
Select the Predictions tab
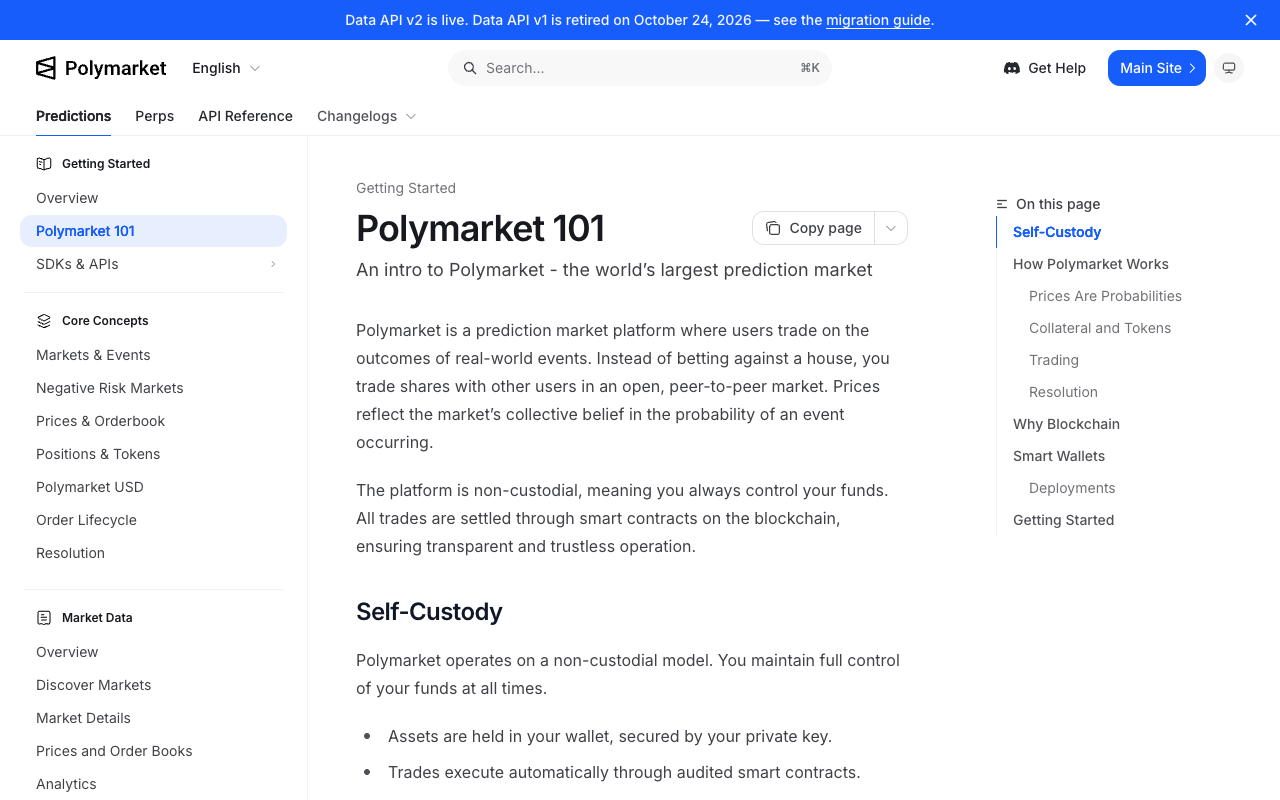[74, 116]
